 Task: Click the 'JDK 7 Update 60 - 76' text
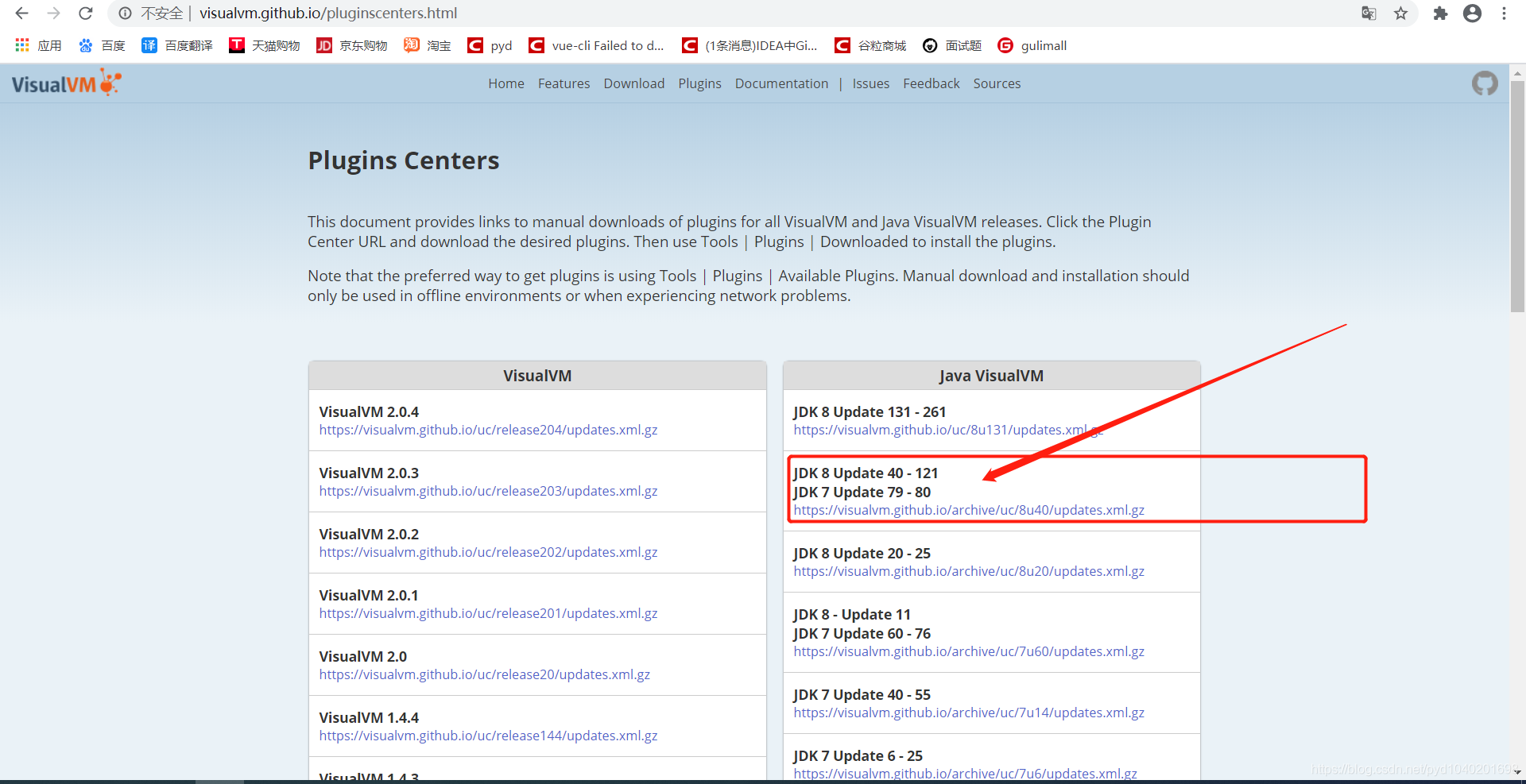pos(862,633)
